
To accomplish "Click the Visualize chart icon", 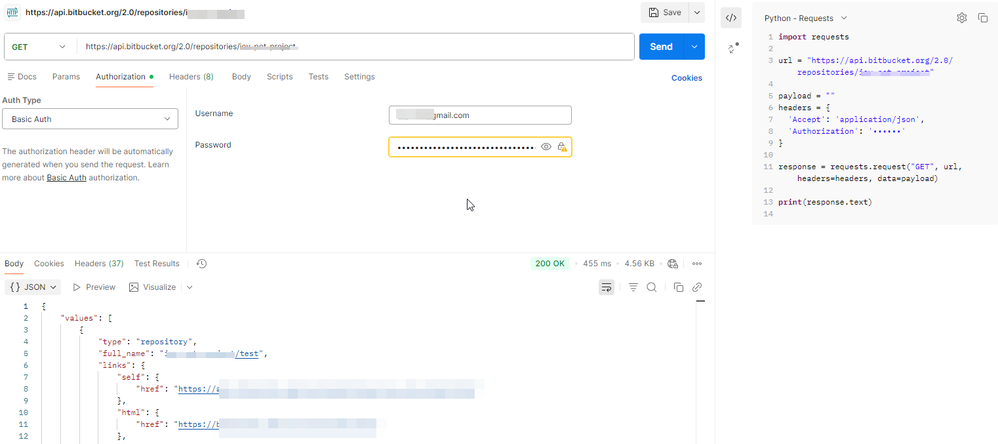I will (x=134, y=288).
